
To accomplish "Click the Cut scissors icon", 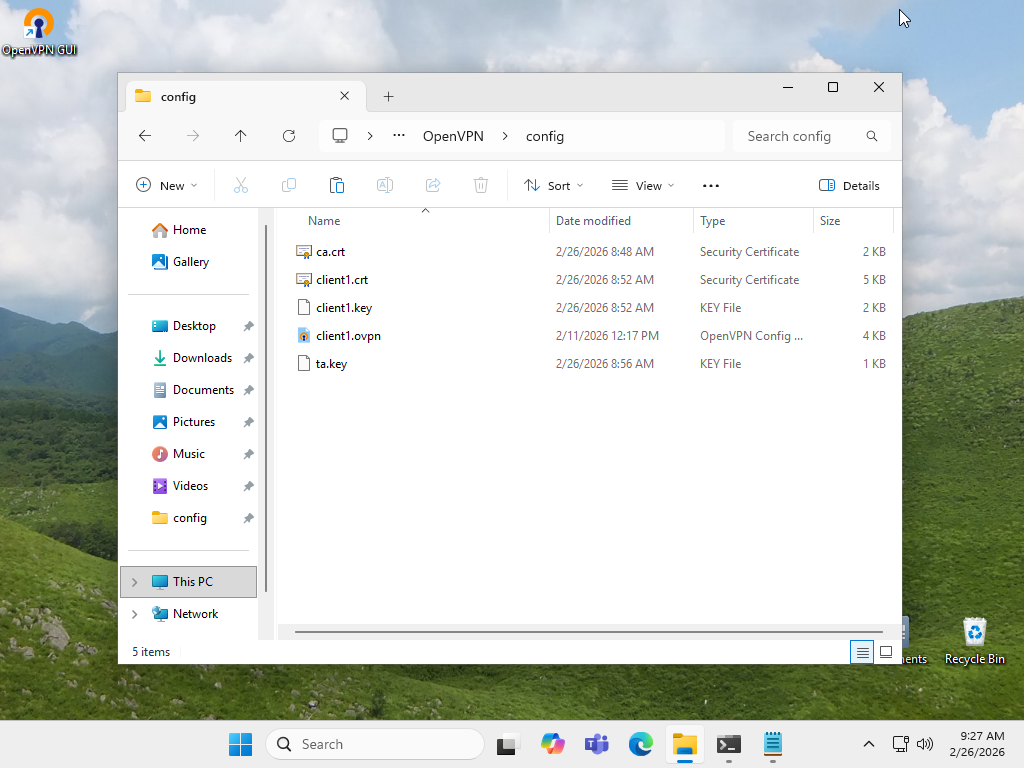I will (x=241, y=185).
